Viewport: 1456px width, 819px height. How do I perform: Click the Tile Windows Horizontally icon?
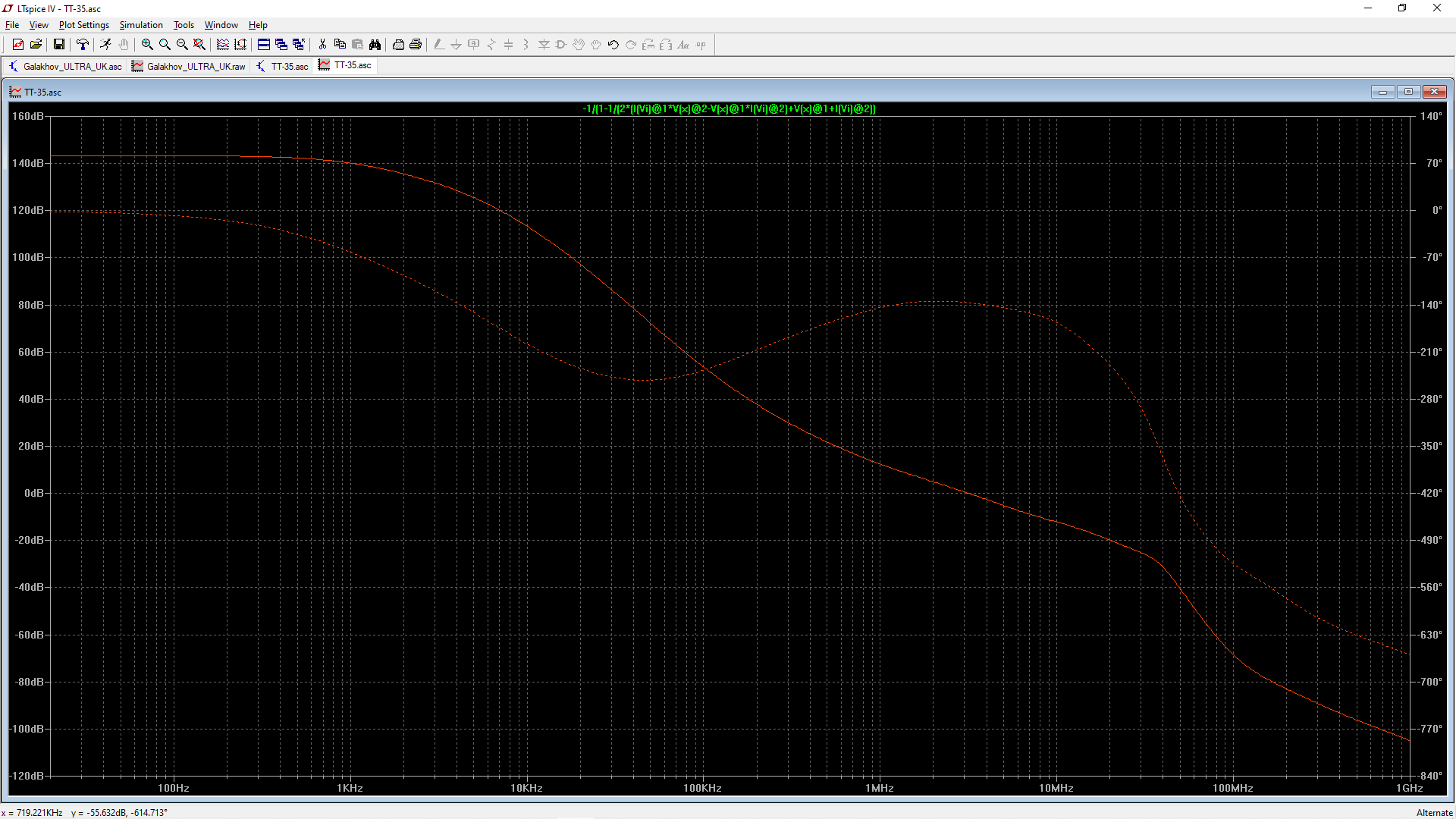(x=263, y=45)
